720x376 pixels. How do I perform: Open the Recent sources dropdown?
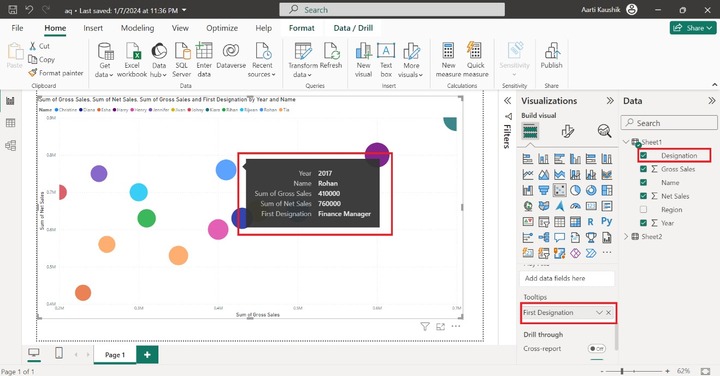click(262, 60)
